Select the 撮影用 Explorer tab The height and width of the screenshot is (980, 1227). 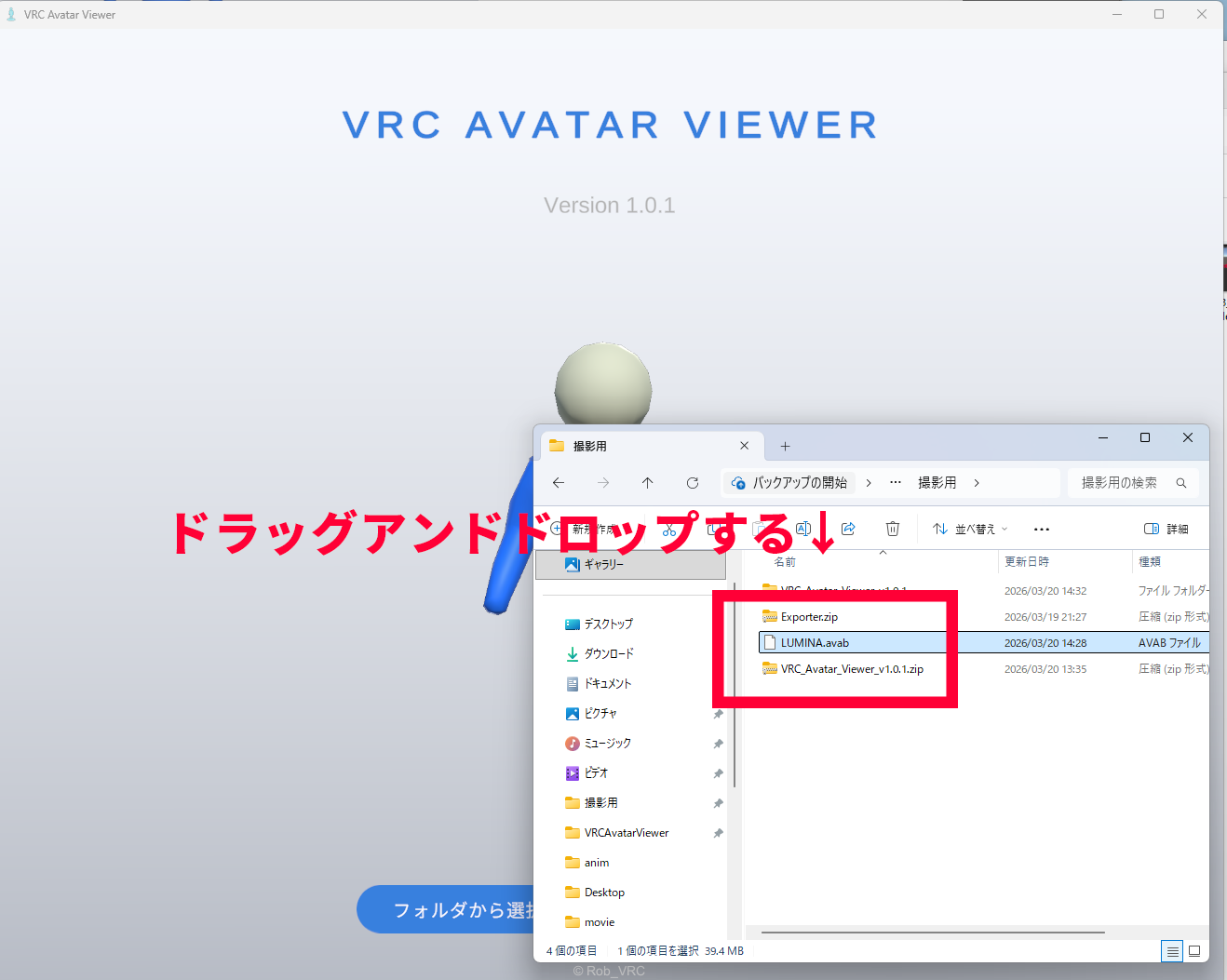[633, 447]
